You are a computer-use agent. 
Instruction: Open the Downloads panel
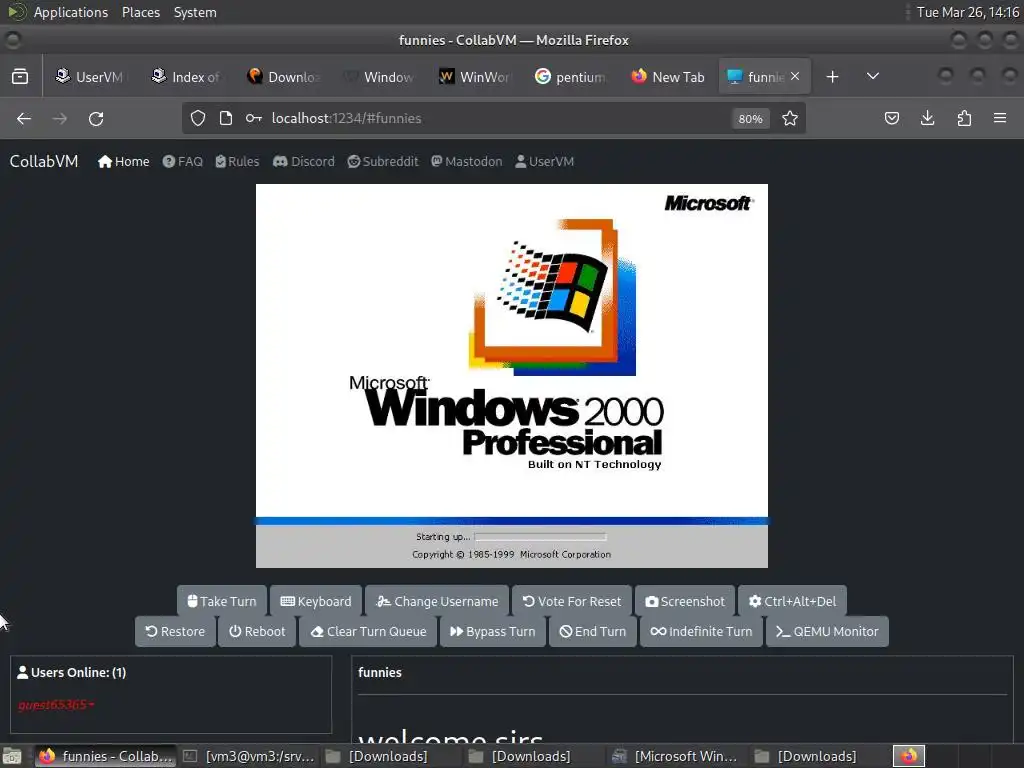click(x=927, y=118)
